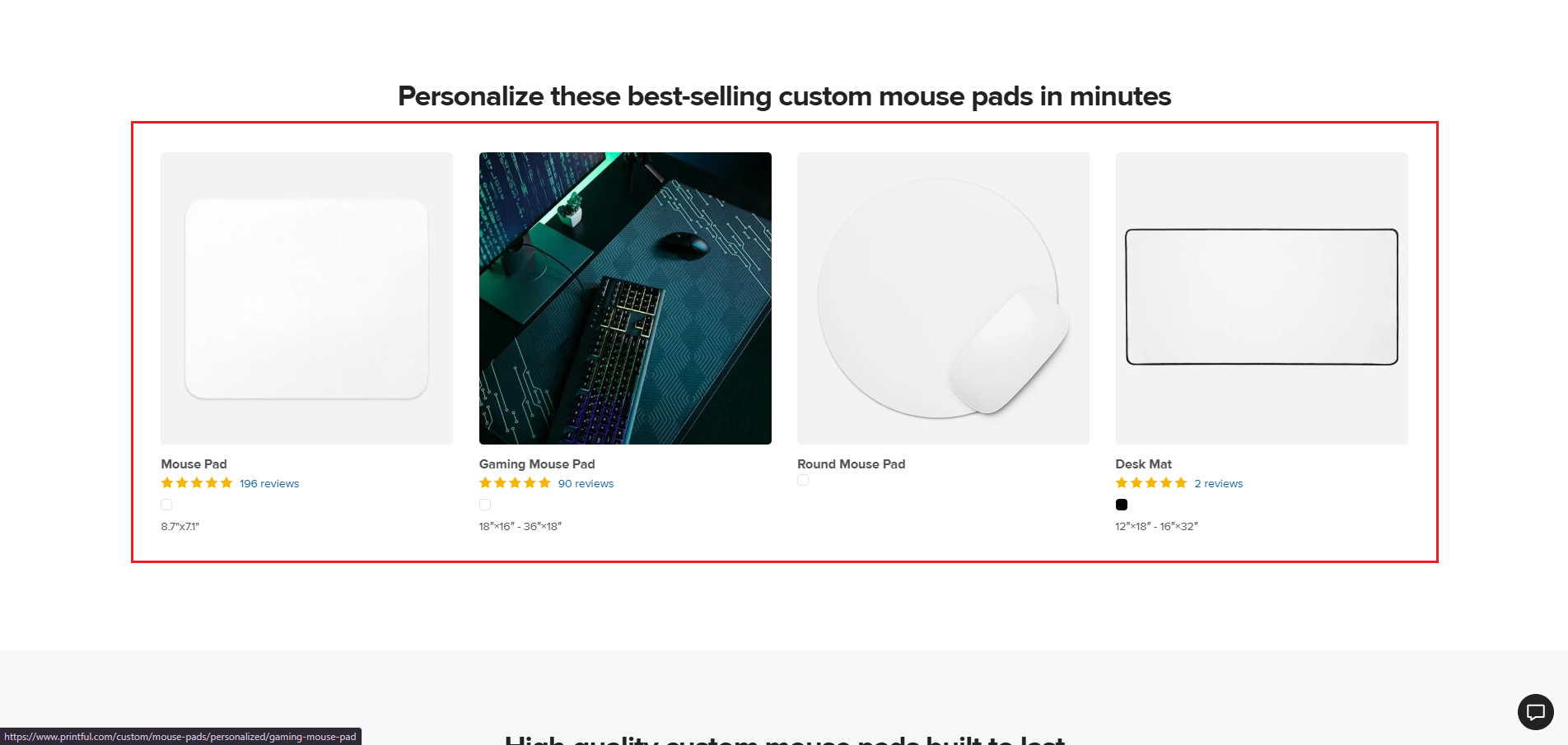Open the 2 reviews link
This screenshot has width=1568, height=745.
[x=1218, y=484]
